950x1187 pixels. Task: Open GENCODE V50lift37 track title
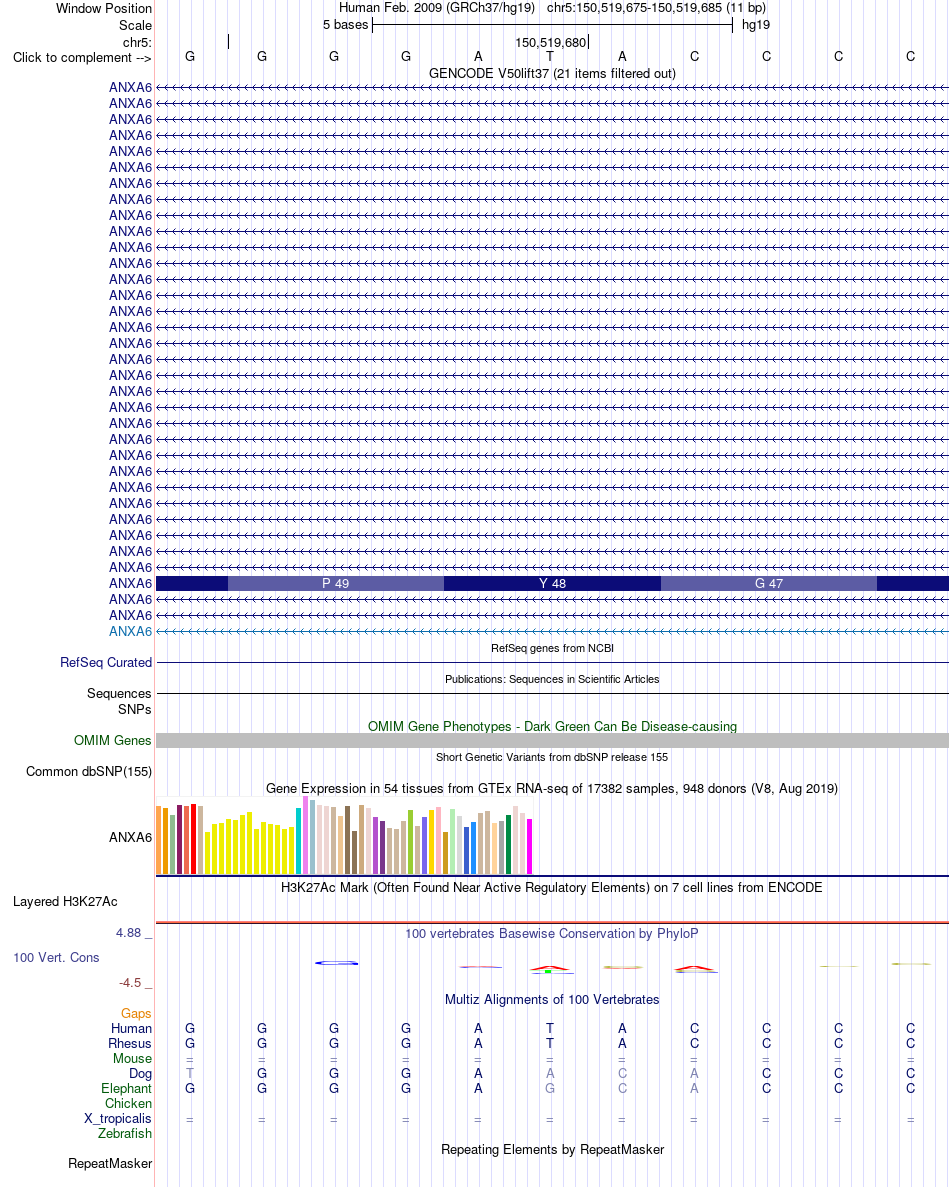point(552,73)
